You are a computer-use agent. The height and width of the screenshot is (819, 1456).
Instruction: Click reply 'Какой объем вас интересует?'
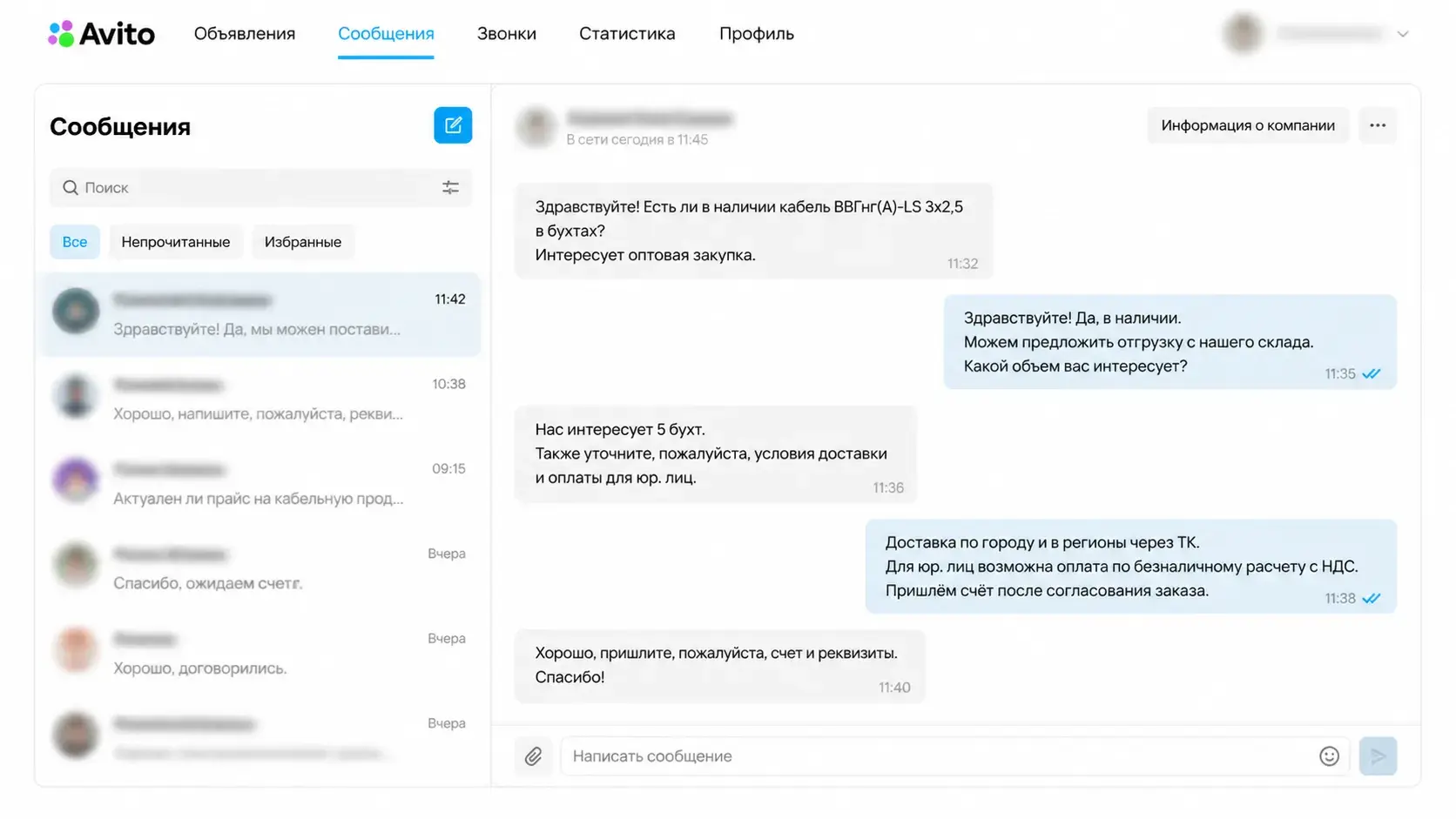[1170, 342]
